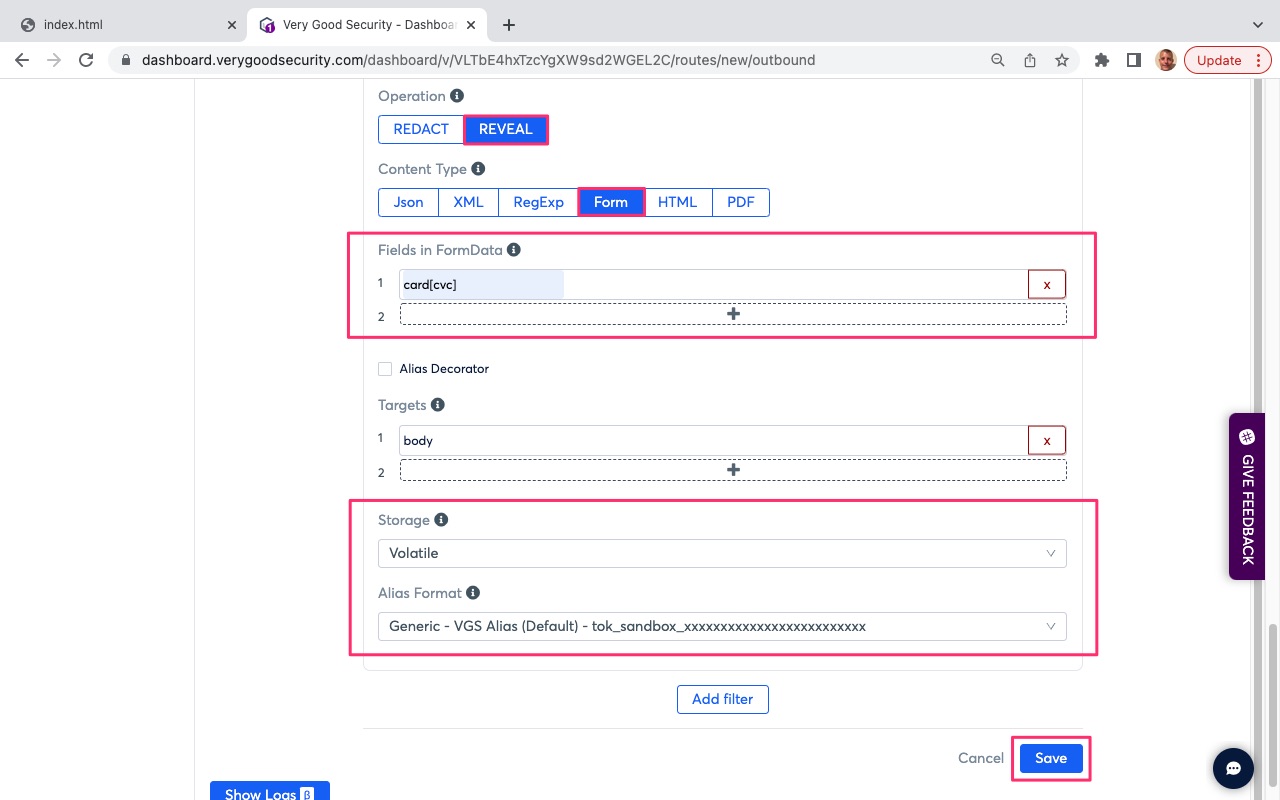Open the Give Feedback panel
This screenshot has width=1280, height=800.
[1246, 496]
